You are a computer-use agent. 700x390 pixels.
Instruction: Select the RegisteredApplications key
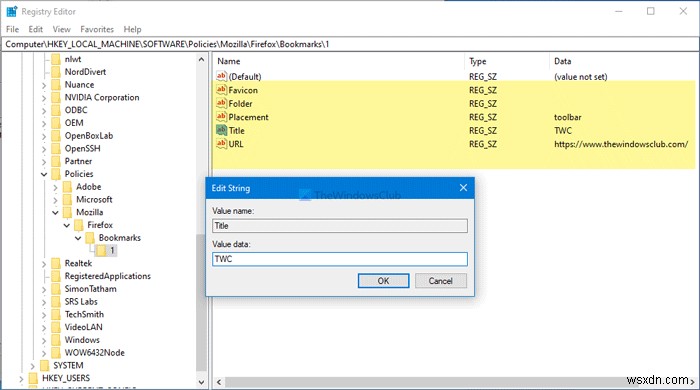(108, 276)
